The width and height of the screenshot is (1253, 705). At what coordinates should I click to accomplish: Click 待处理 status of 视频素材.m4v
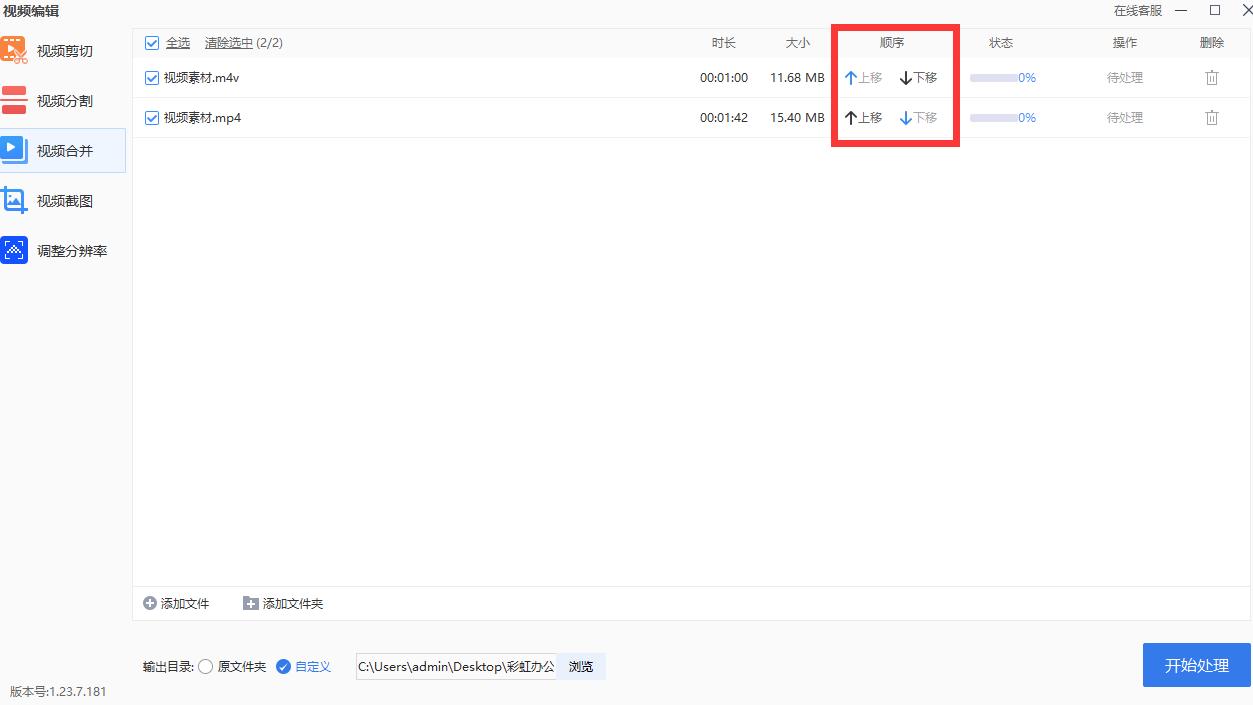pyautogui.click(x=1125, y=77)
